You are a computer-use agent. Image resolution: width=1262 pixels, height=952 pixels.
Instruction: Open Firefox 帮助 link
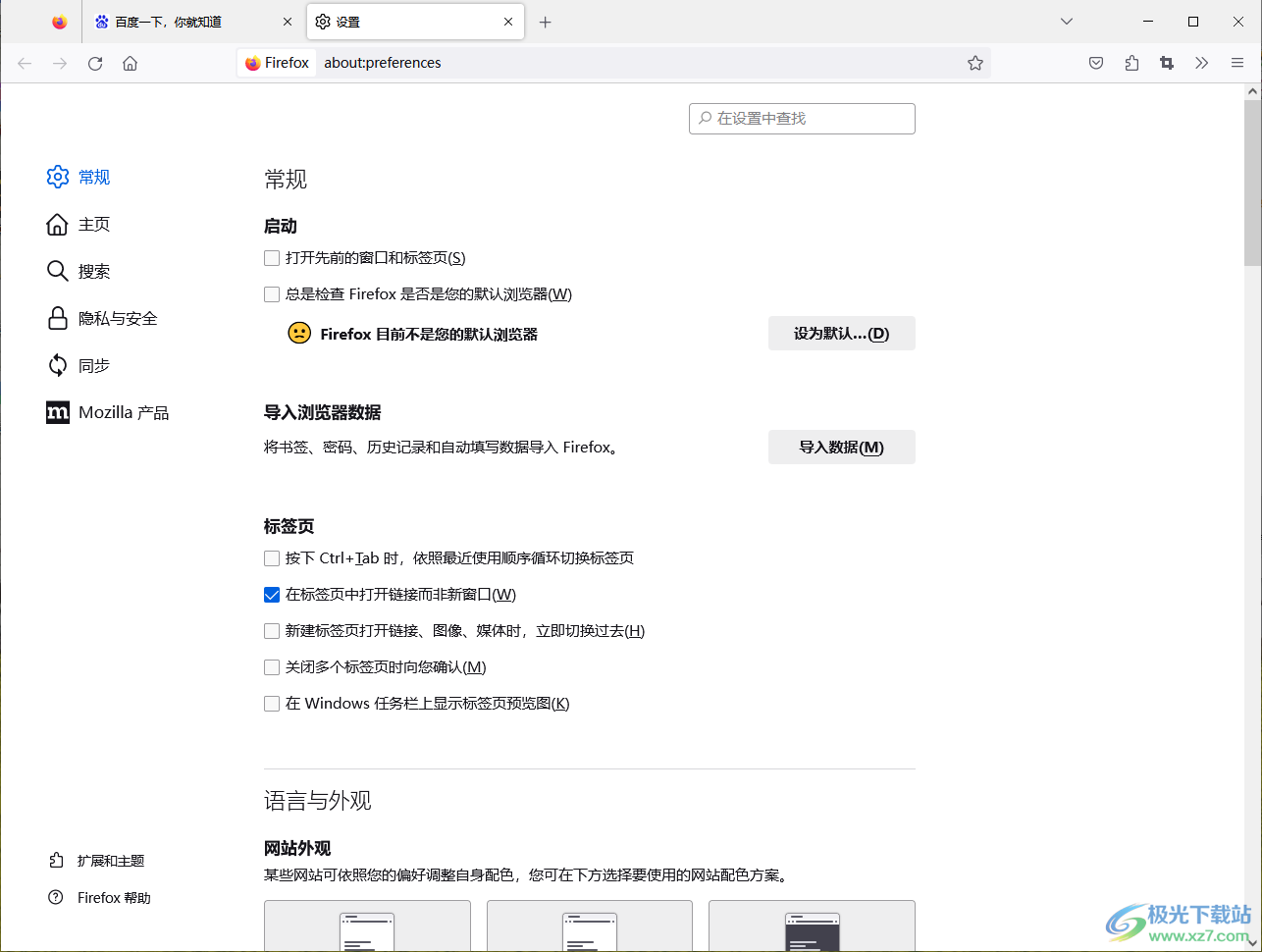pos(114,898)
